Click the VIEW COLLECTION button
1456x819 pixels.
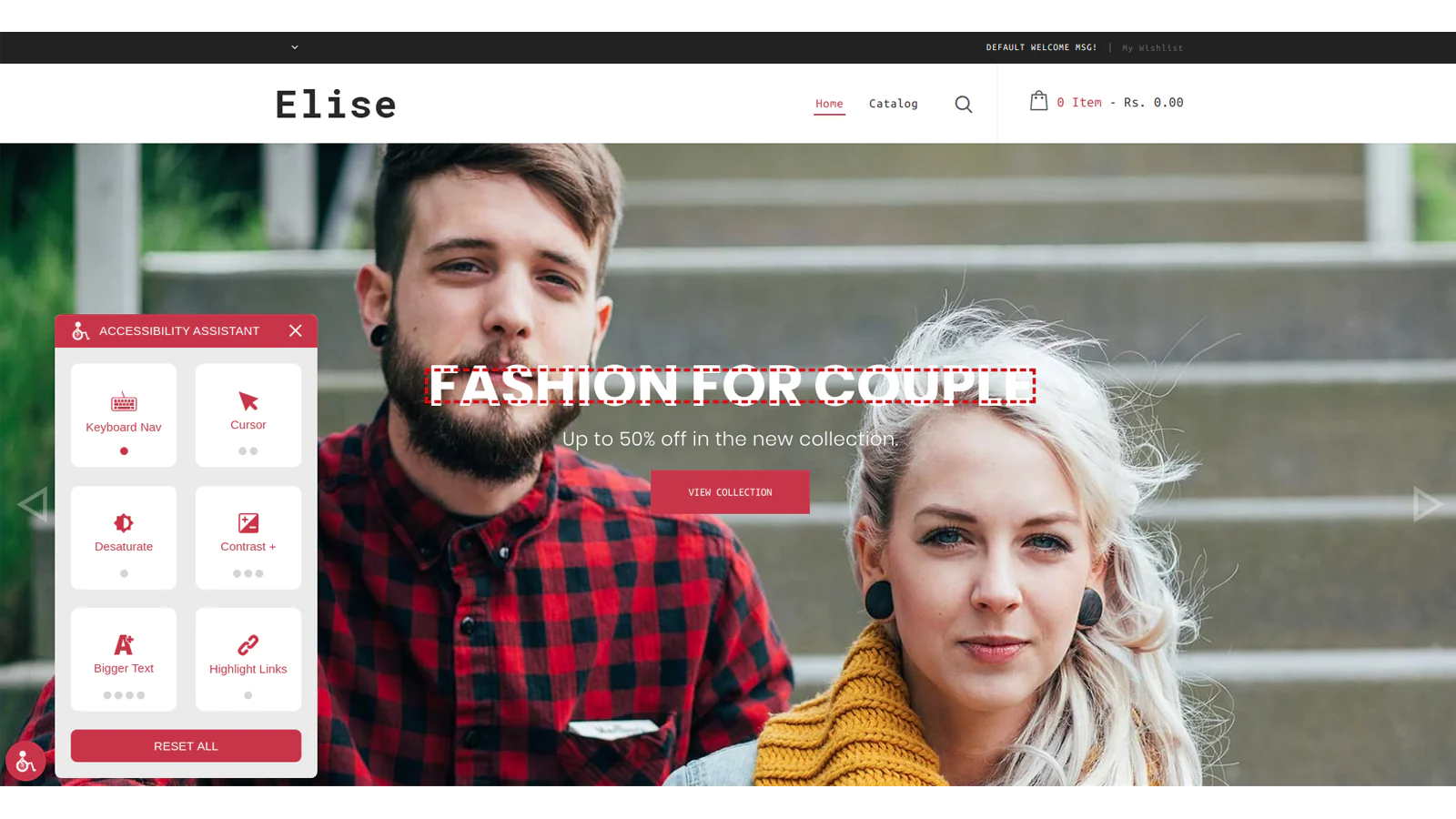click(730, 492)
